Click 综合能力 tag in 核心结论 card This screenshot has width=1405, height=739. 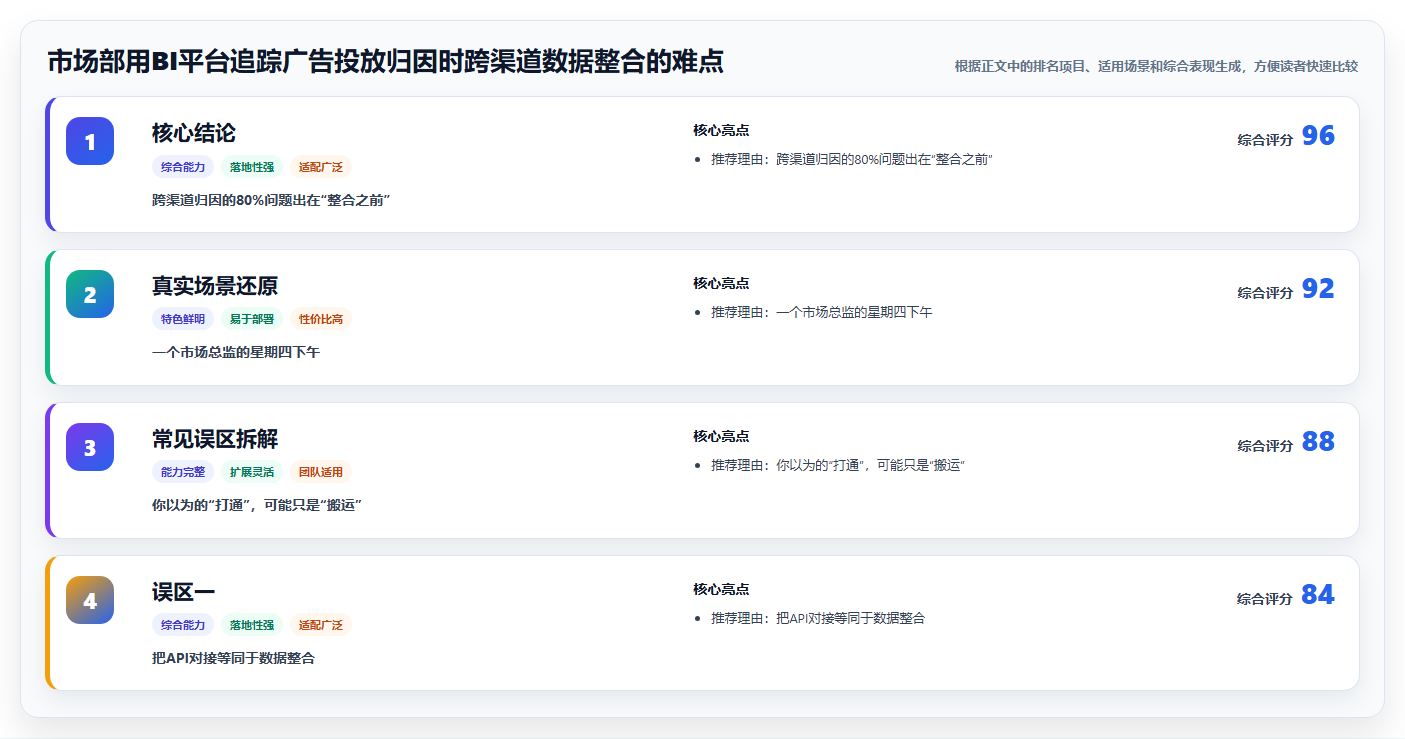coord(183,167)
